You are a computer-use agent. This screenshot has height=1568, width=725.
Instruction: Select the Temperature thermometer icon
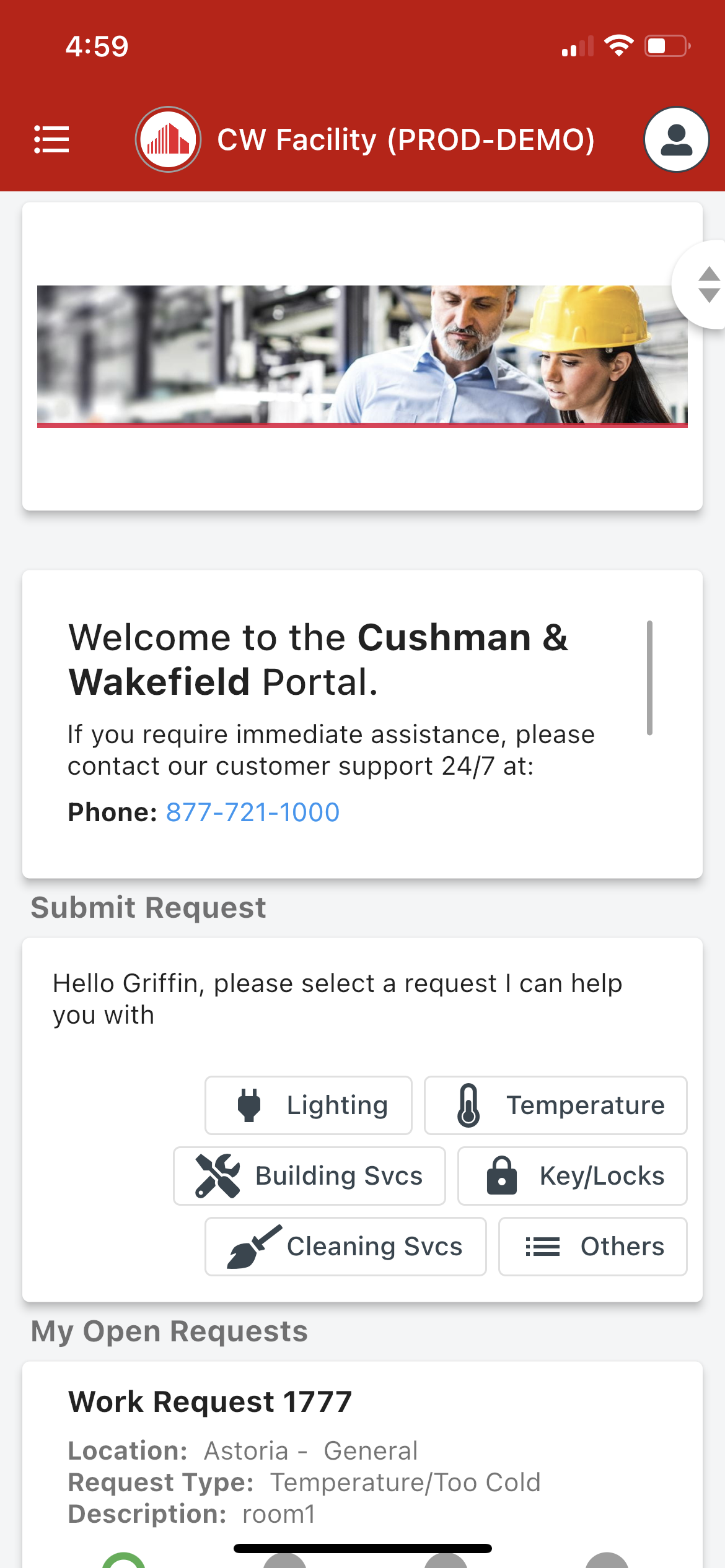468,1105
